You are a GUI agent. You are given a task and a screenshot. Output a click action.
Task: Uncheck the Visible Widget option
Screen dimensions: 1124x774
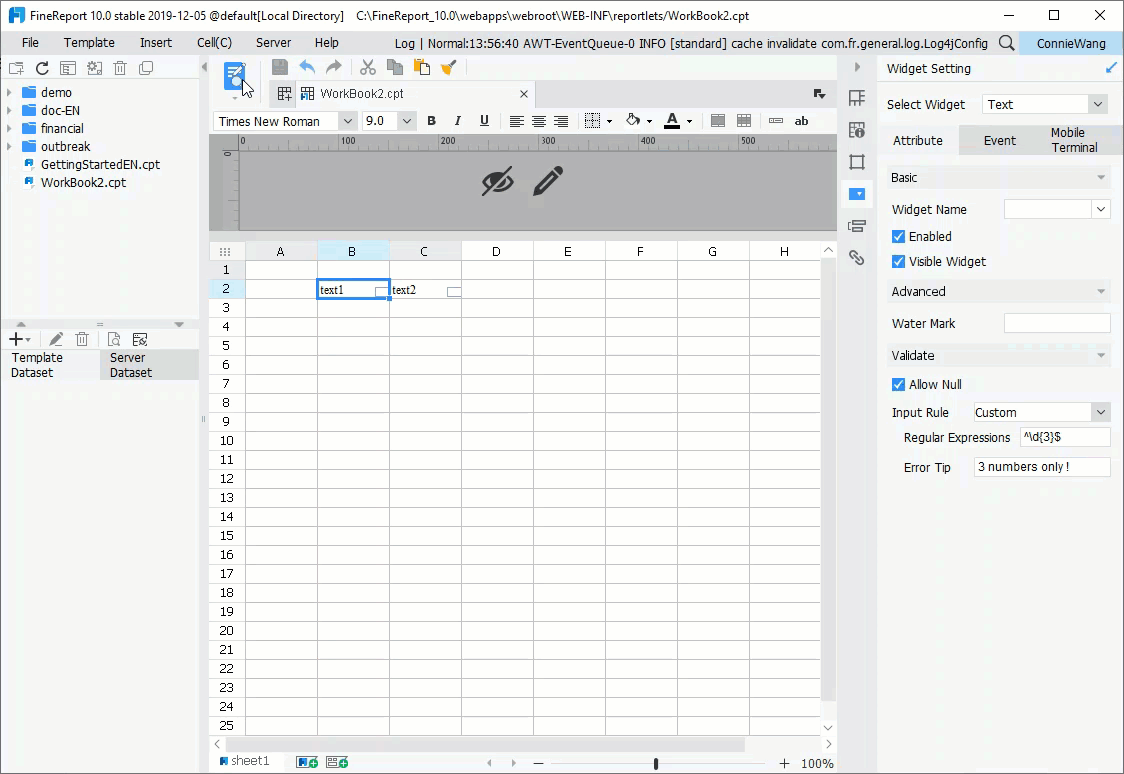898,261
